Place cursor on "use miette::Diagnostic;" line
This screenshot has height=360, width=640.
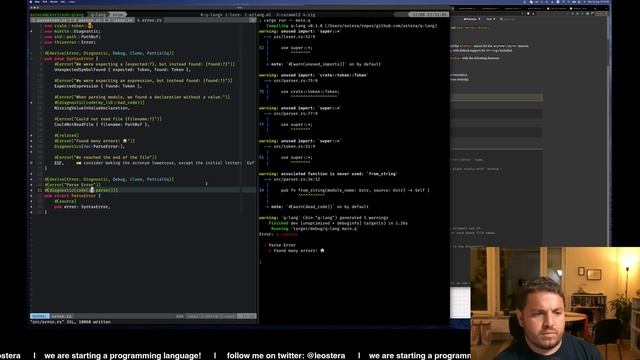pyautogui.click(x=72, y=31)
